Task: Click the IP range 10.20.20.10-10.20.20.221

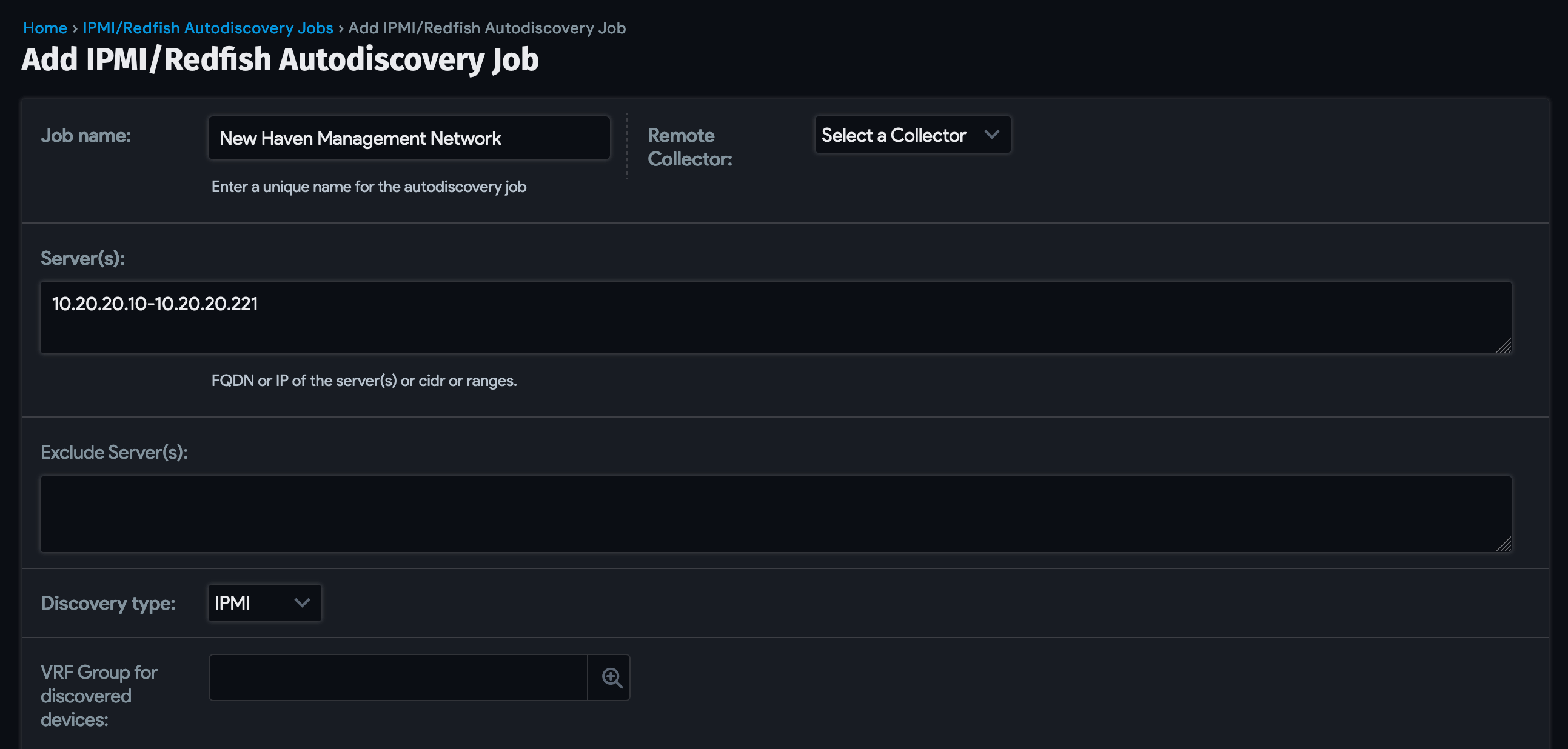Action: click(154, 303)
